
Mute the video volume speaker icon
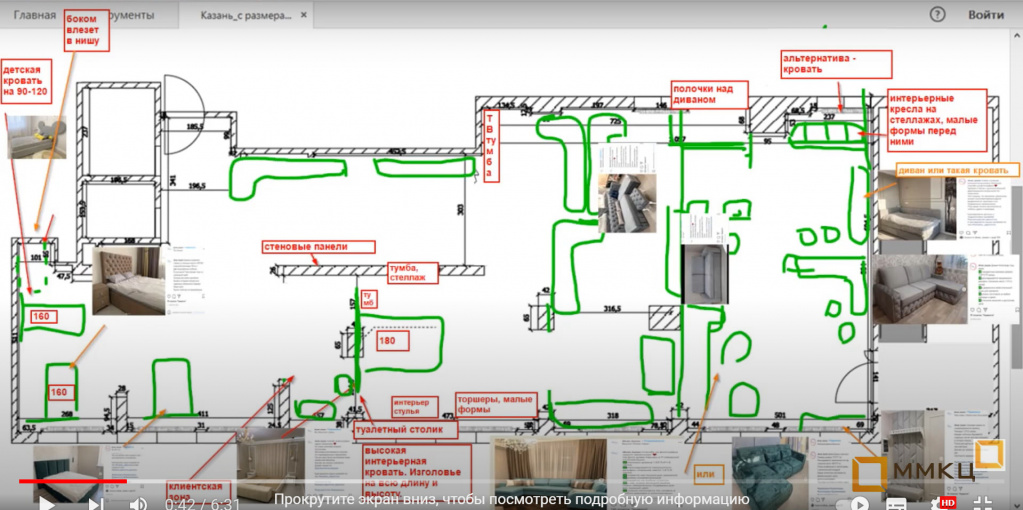(138, 503)
